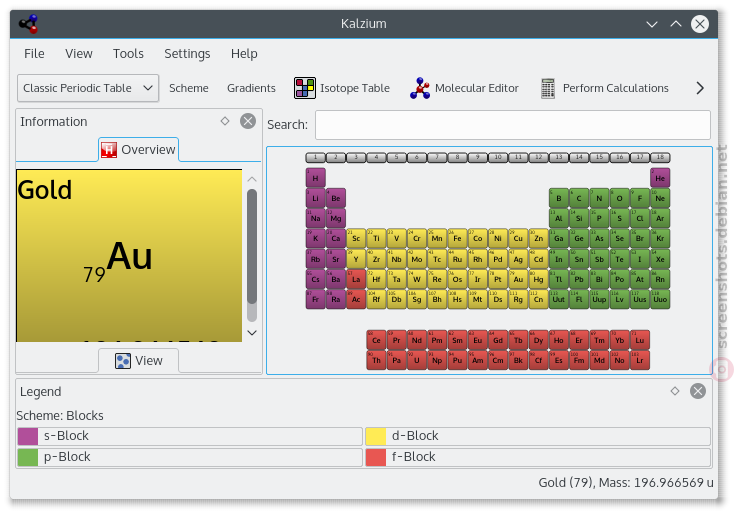
Task: Open the View menu
Action: (79, 54)
